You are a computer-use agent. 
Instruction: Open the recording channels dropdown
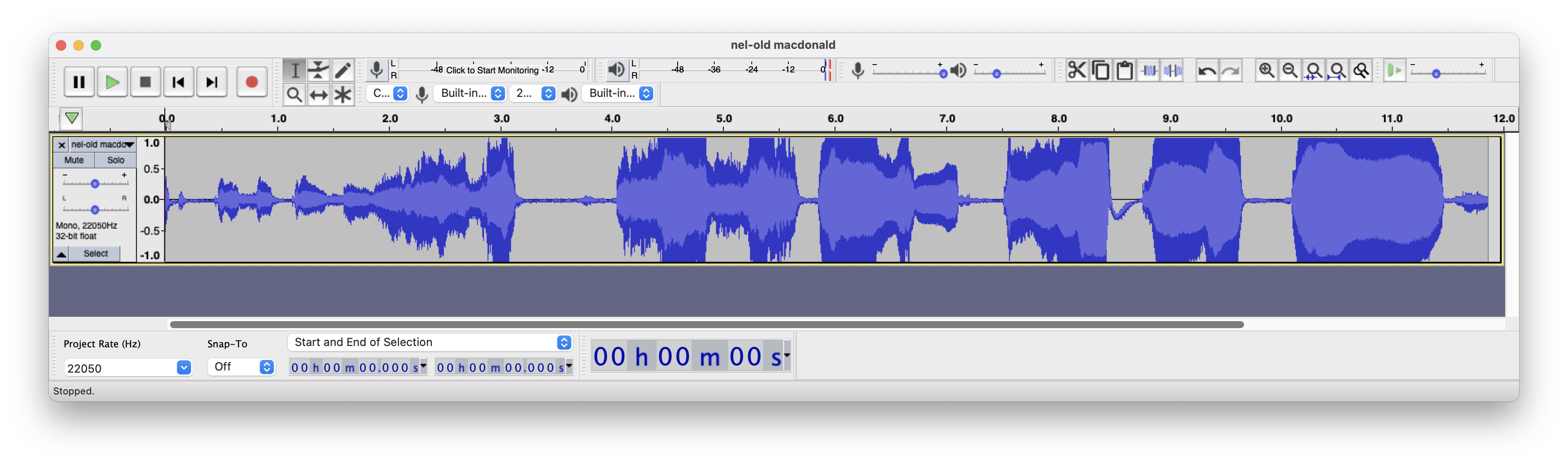pos(532,93)
